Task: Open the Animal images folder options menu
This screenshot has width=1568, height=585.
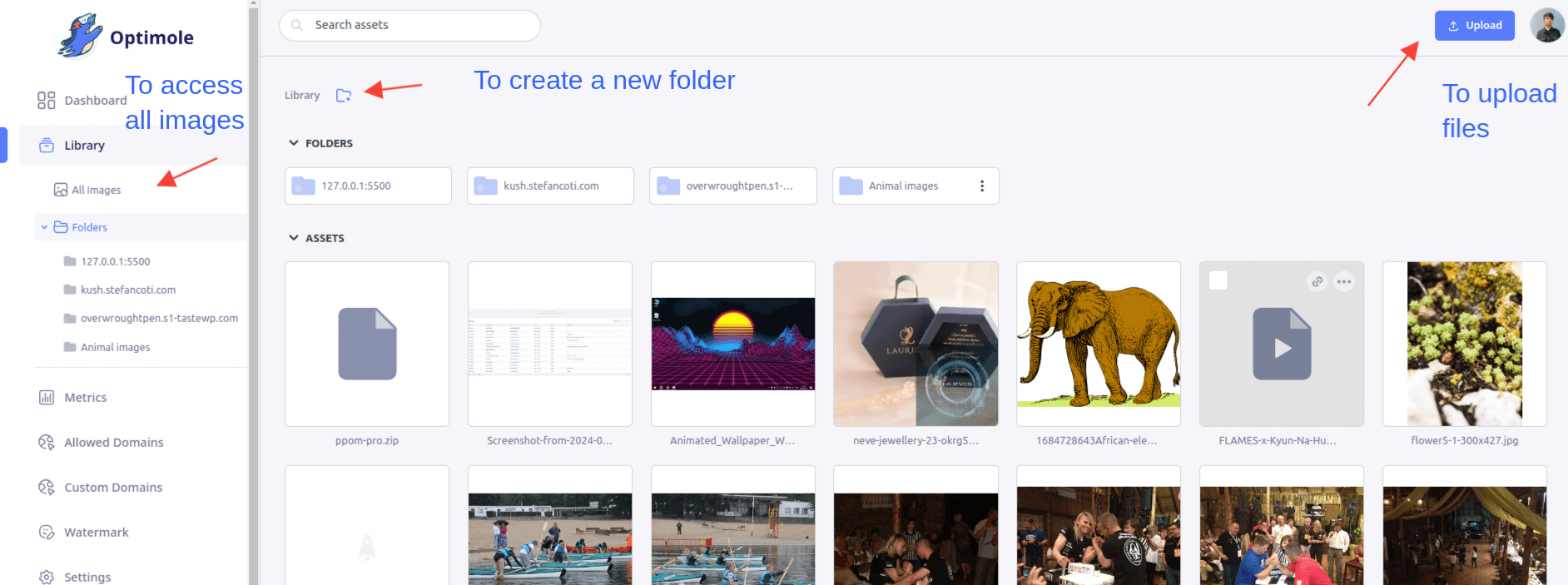Action: pos(982,186)
